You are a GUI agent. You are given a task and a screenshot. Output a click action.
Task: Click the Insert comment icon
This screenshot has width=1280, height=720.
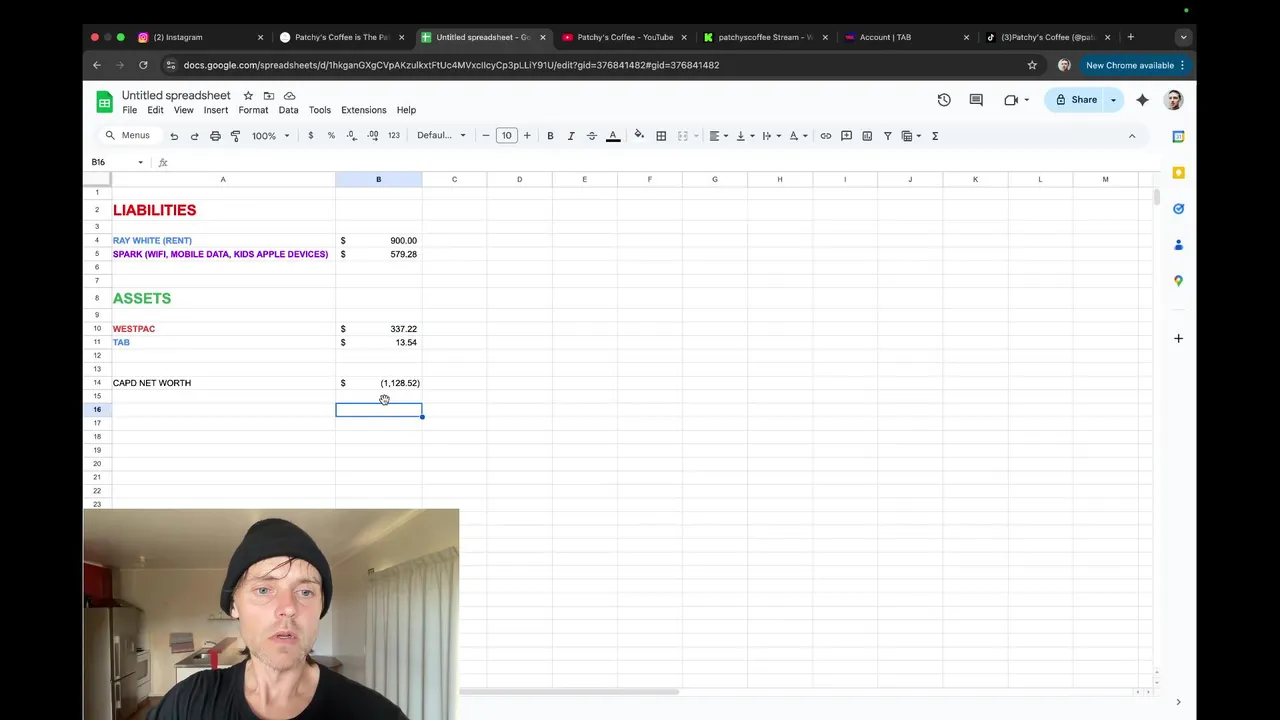point(846,136)
